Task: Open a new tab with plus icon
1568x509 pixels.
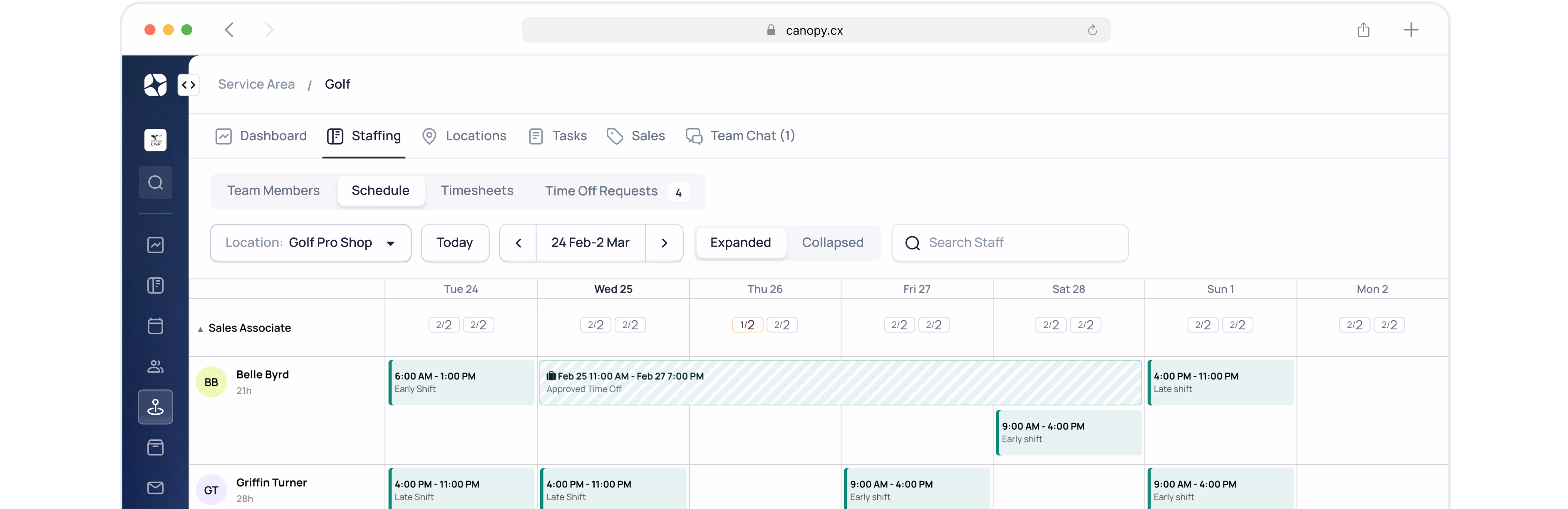Action: point(1411,30)
